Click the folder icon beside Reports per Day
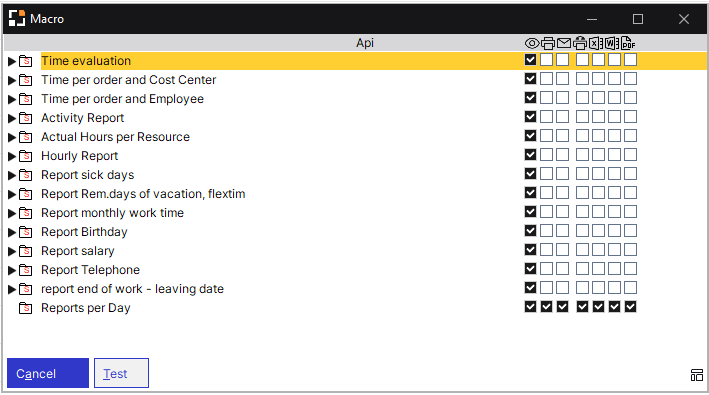709x395 pixels. [x=25, y=308]
